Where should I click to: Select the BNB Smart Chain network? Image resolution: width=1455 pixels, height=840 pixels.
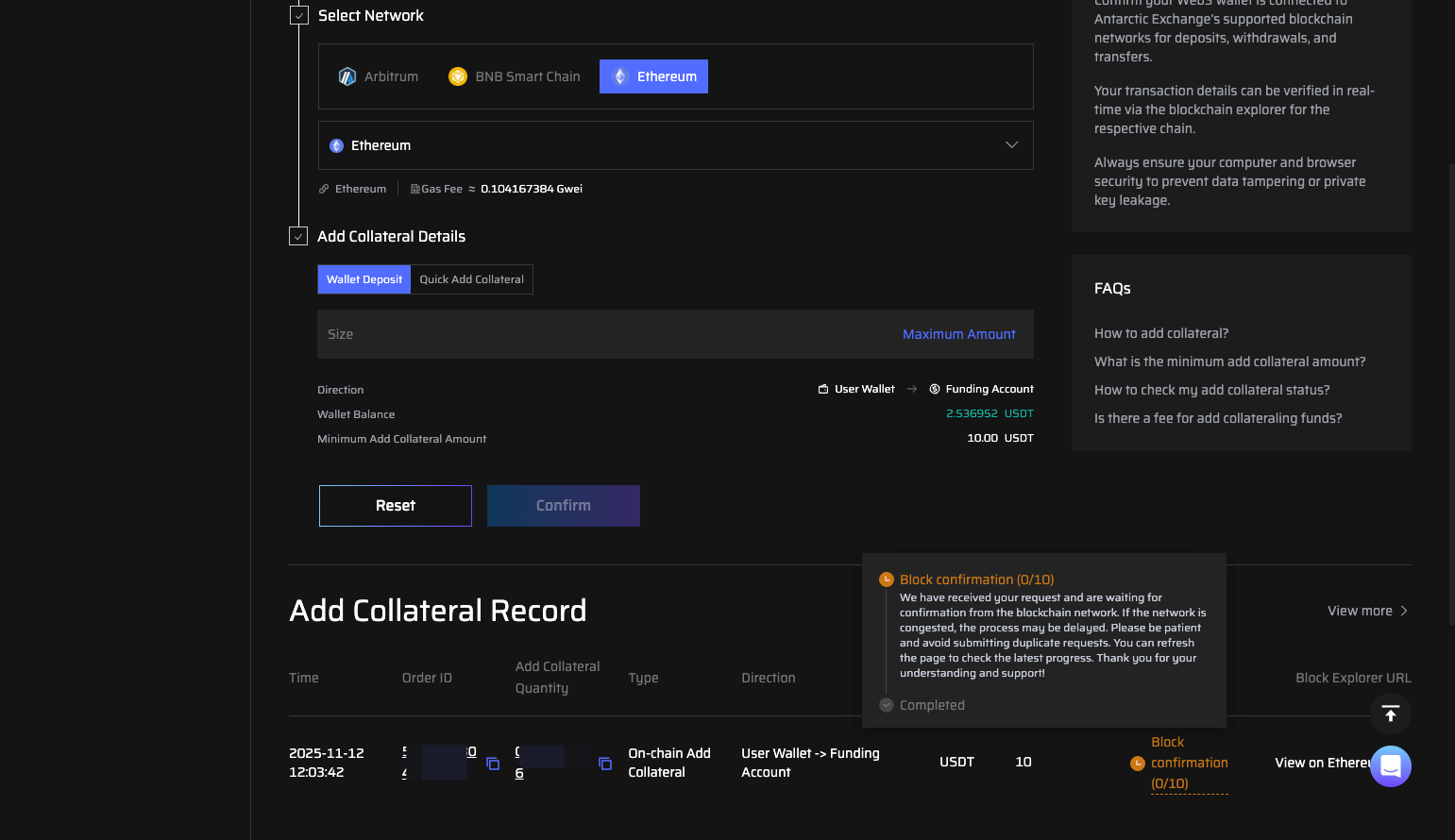[x=515, y=76]
